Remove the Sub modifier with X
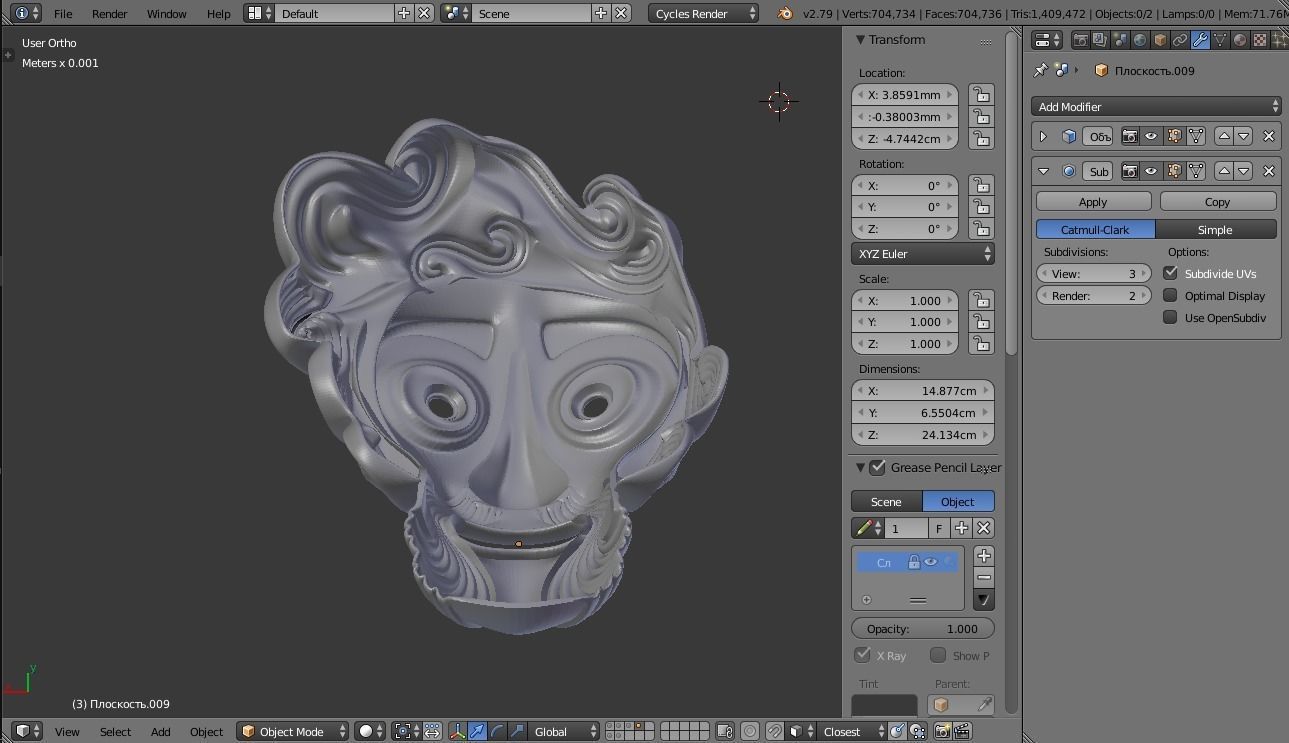The width and height of the screenshot is (1289, 743). [x=1269, y=171]
